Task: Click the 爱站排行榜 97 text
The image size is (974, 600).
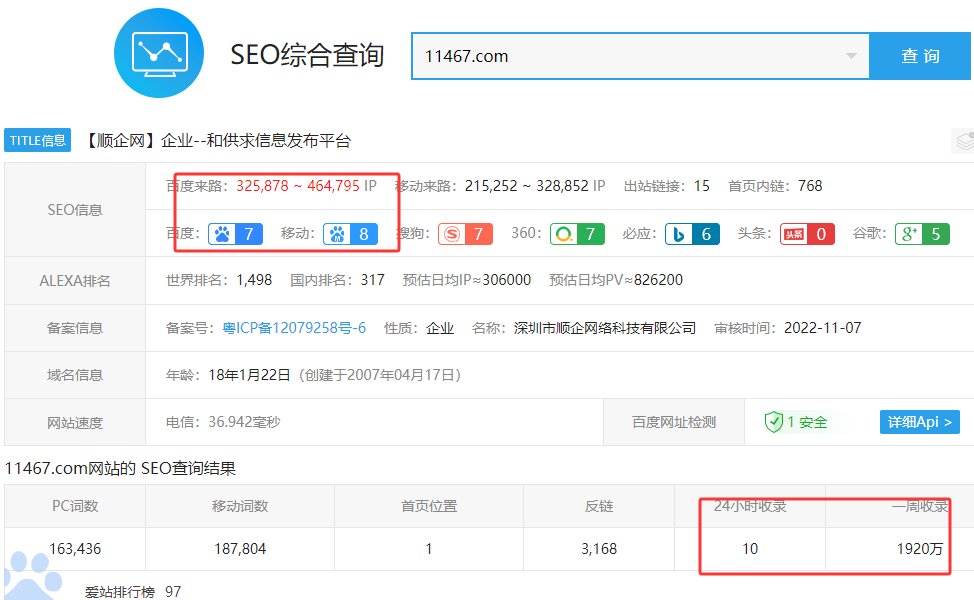Action: click(x=133, y=592)
